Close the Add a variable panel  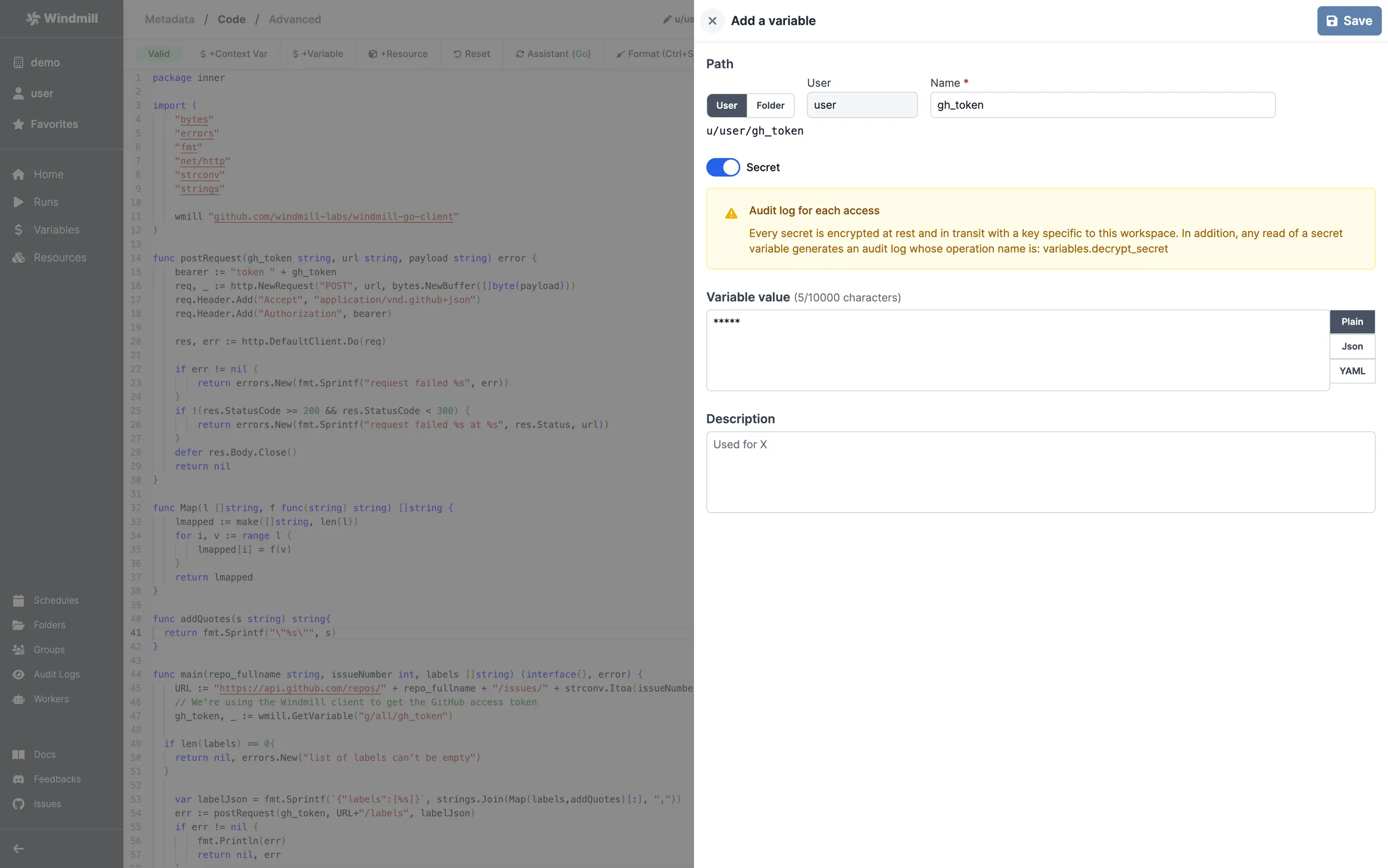712,20
